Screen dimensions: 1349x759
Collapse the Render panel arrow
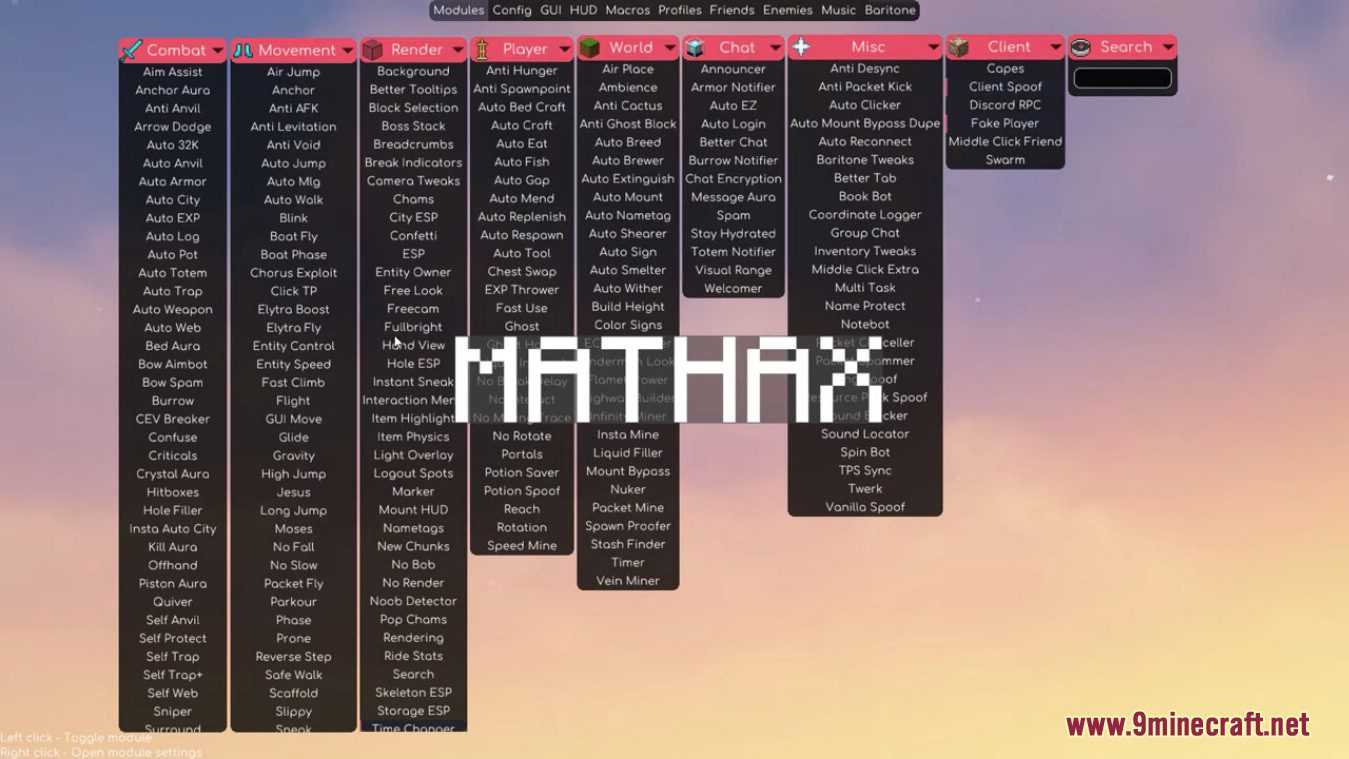(456, 50)
